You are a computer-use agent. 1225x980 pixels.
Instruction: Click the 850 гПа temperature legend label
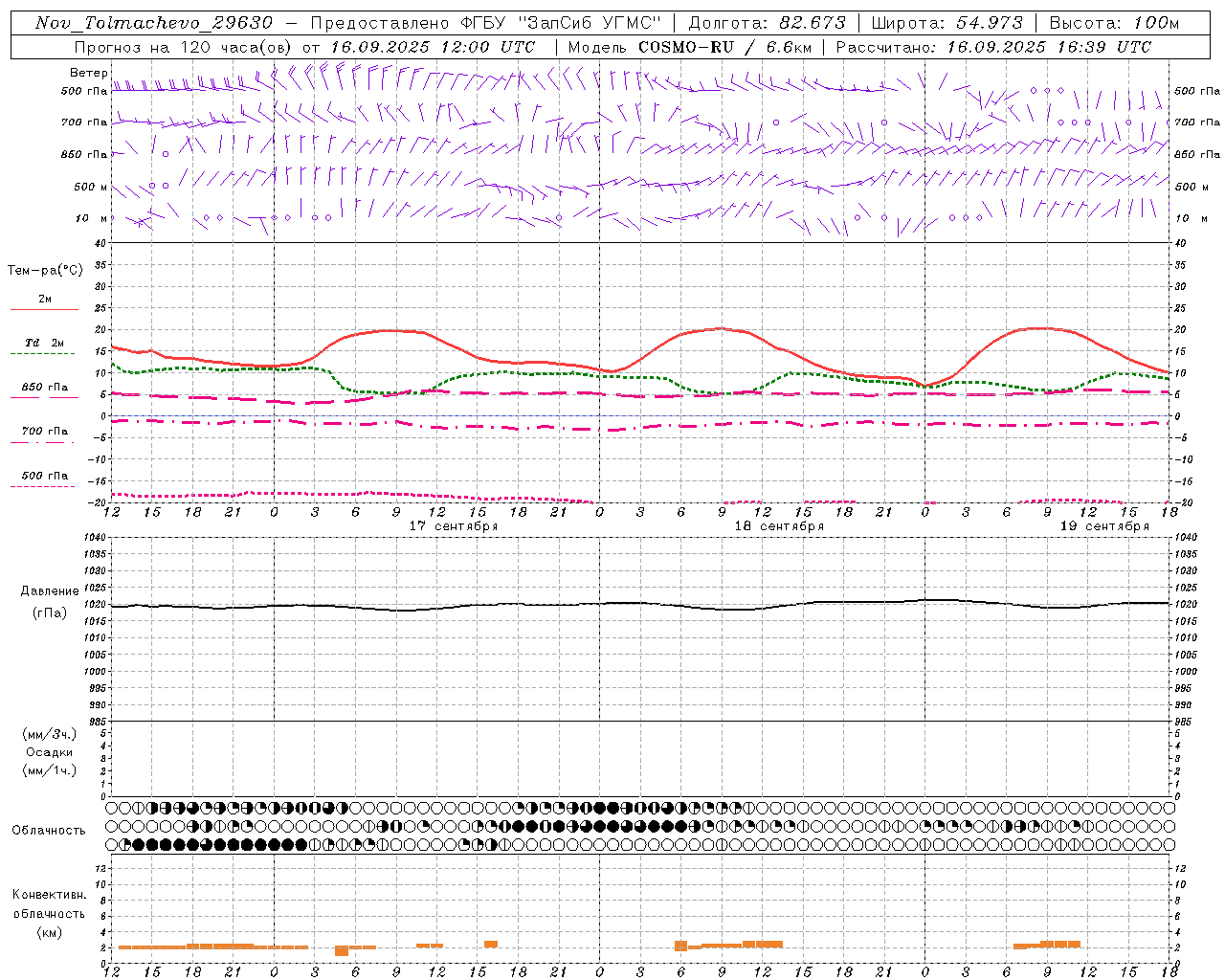45,388
